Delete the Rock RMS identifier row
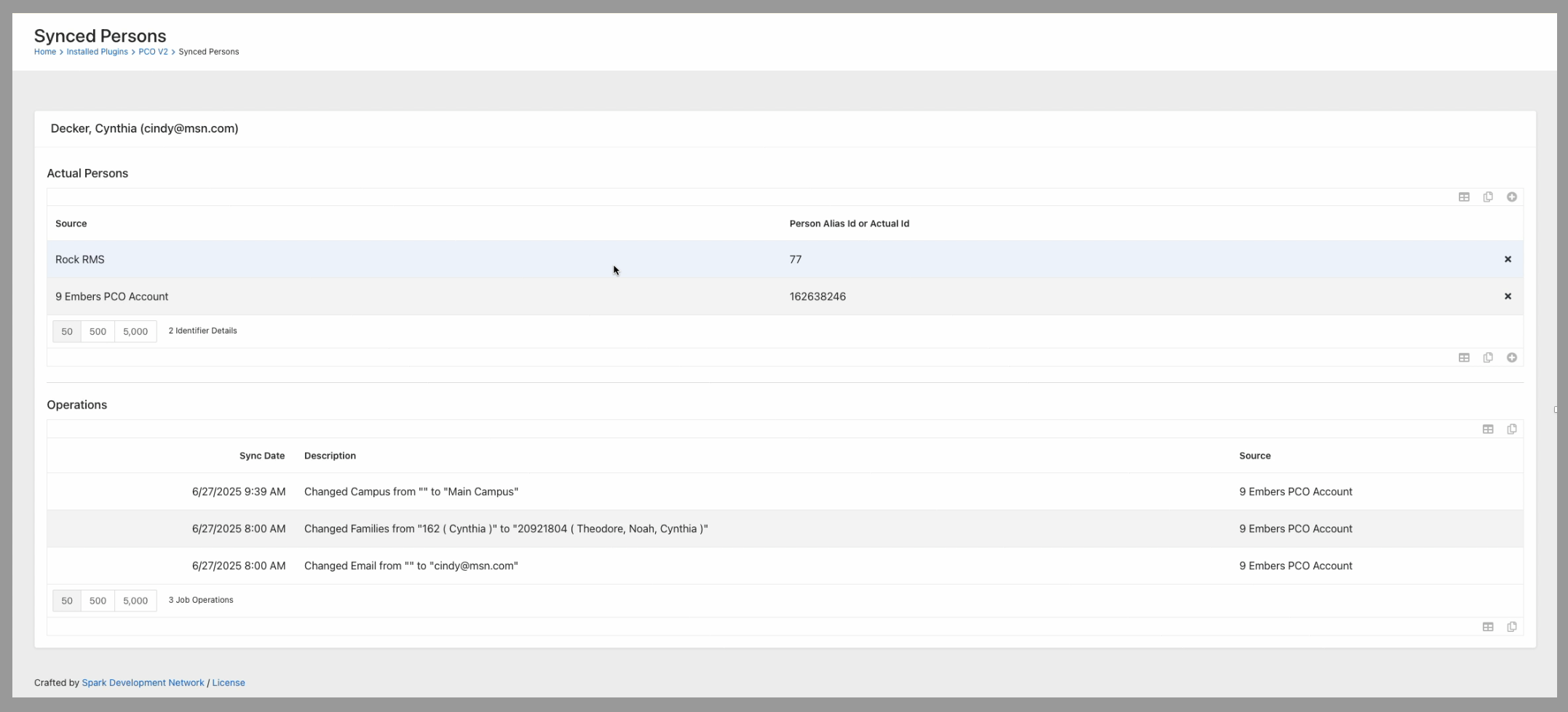 (x=1508, y=259)
